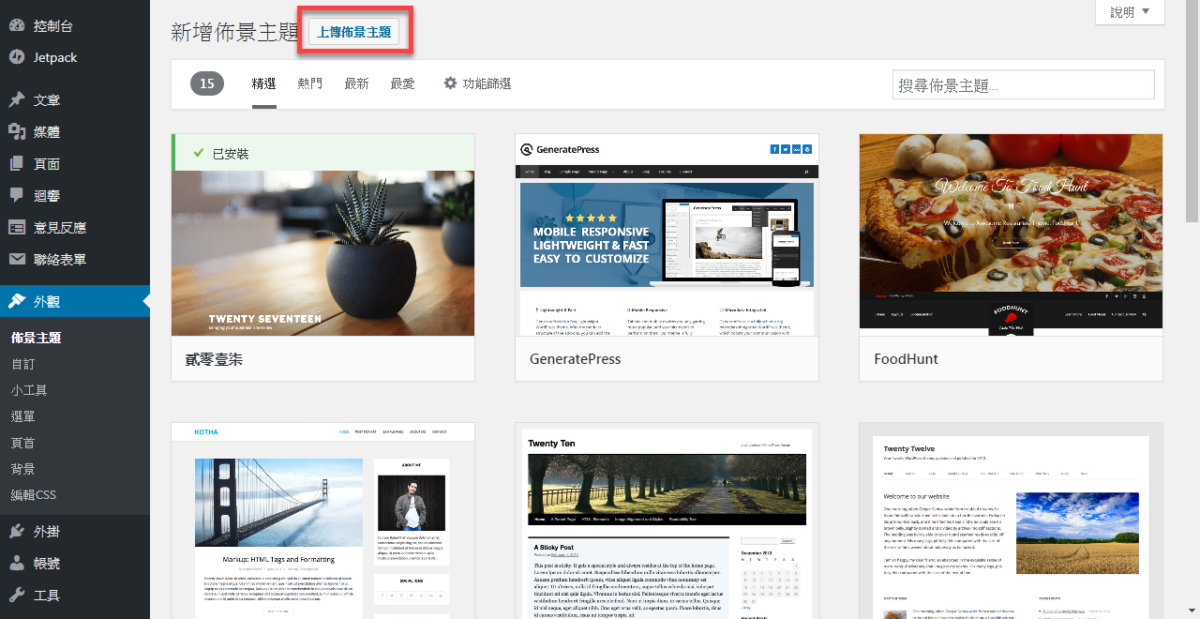1200x619 pixels.
Task: Open the 外掛 plugins menu label
Action: click(46, 531)
